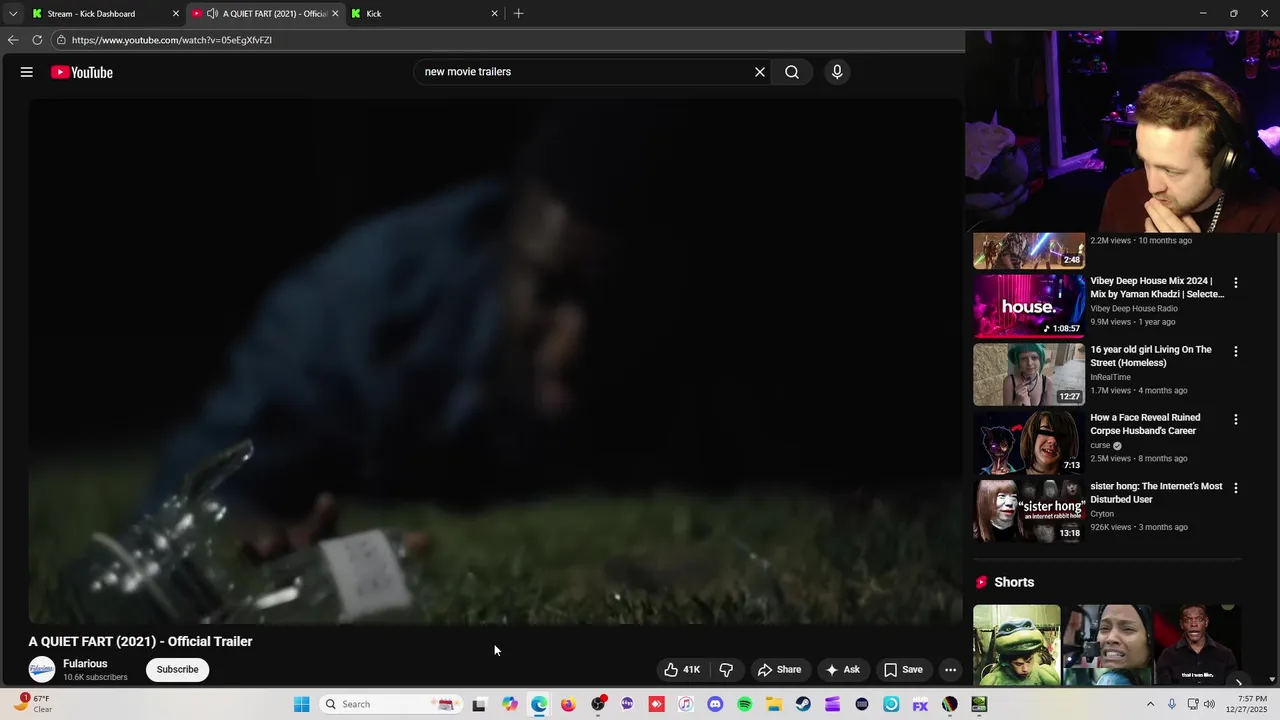Open the crying woman Shorts thumbnail

[x=1108, y=645]
